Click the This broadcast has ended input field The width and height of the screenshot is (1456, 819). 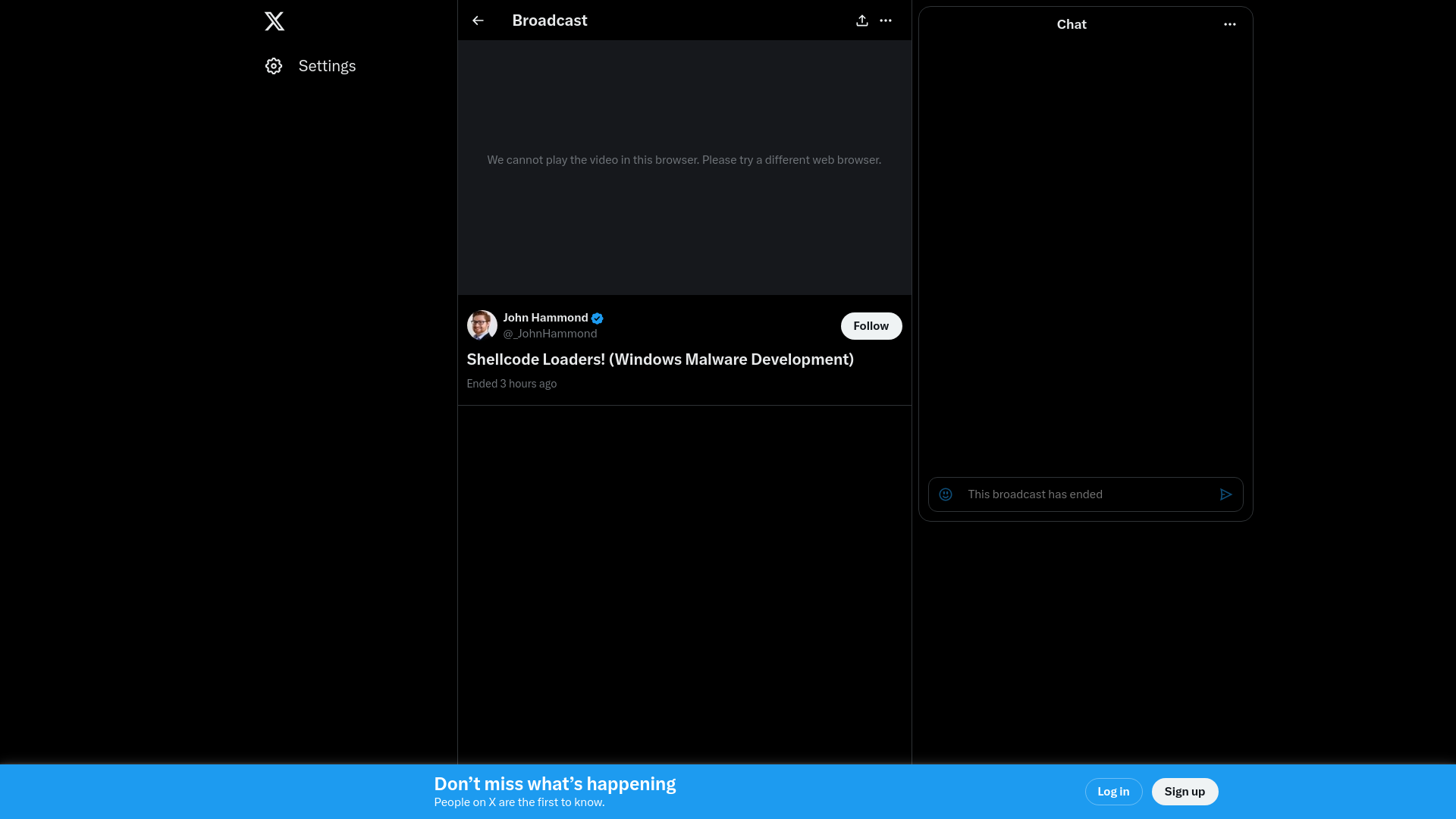[x=1084, y=494]
